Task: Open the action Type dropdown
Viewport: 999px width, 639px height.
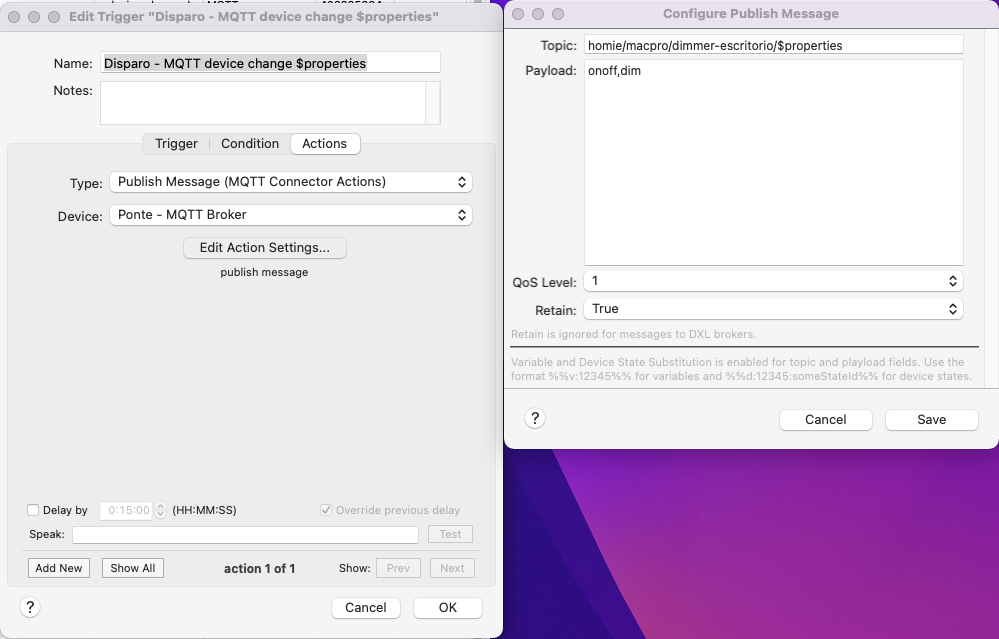Action: click(291, 182)
